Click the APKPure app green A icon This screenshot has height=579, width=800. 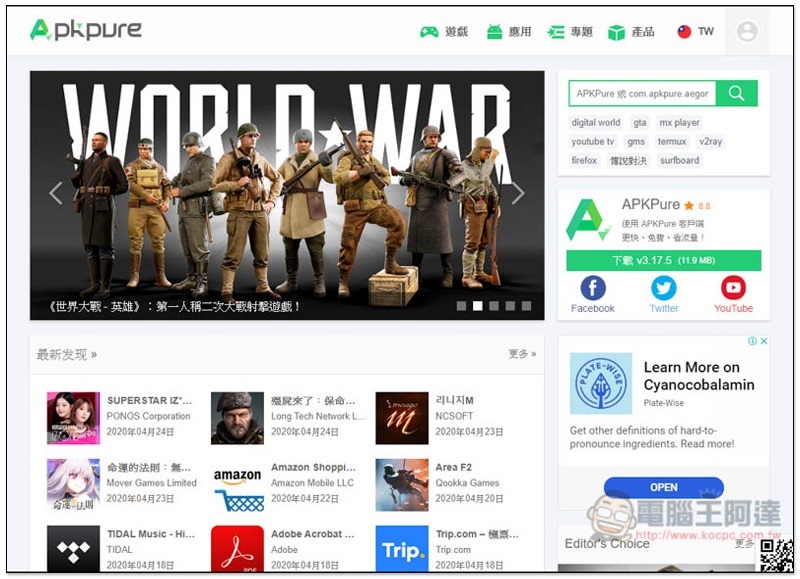tap(587, 220)
